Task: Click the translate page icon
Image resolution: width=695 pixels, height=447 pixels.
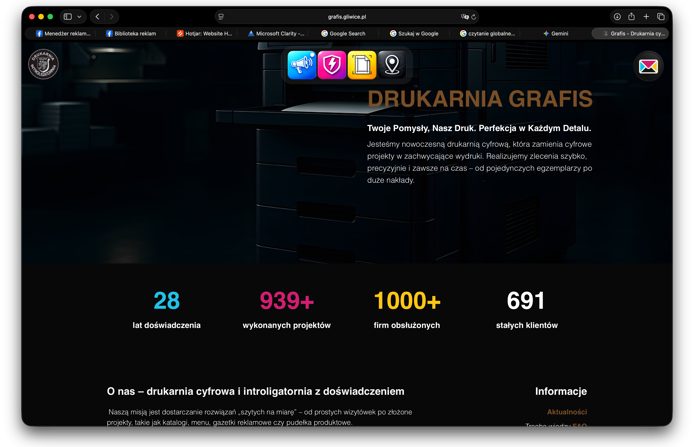Action: click(x=464, y=17)
